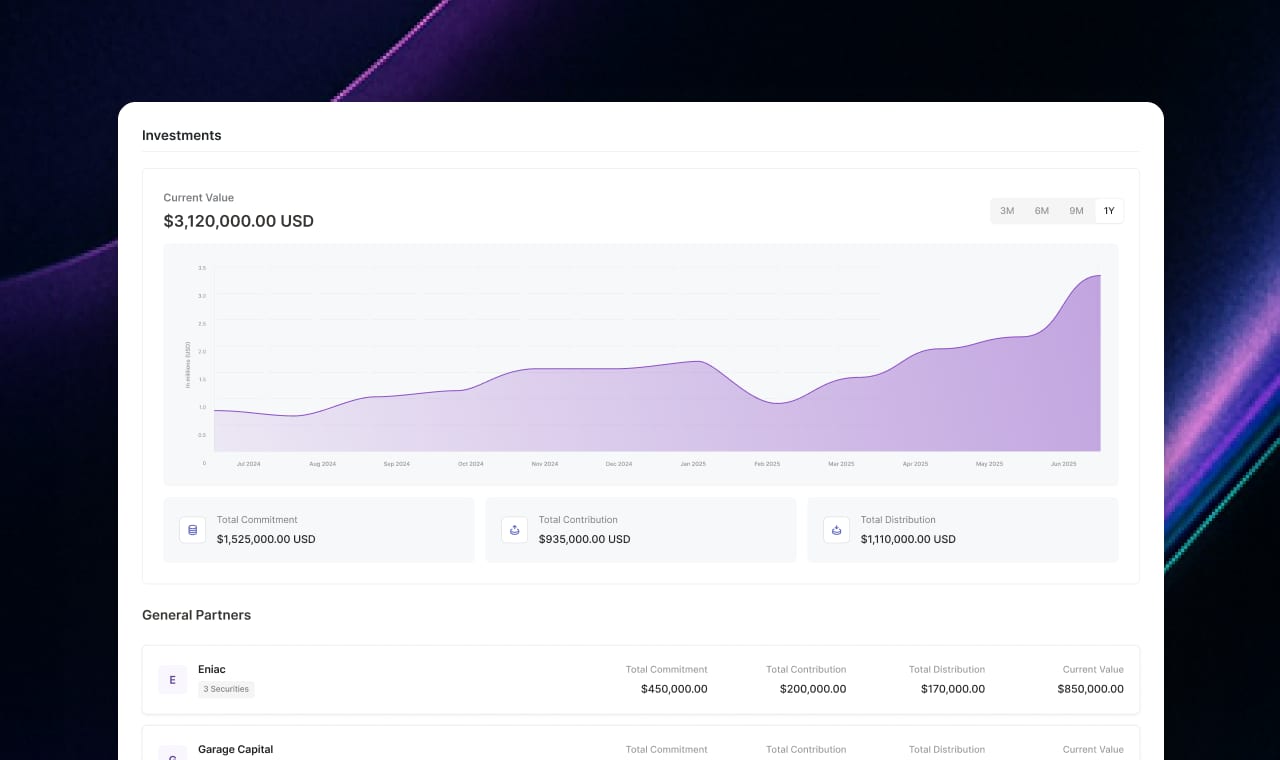Click the $1,110,000.00 USD total distribution amount
This screenshot has height=760, width=1280.
pos(908,539)
